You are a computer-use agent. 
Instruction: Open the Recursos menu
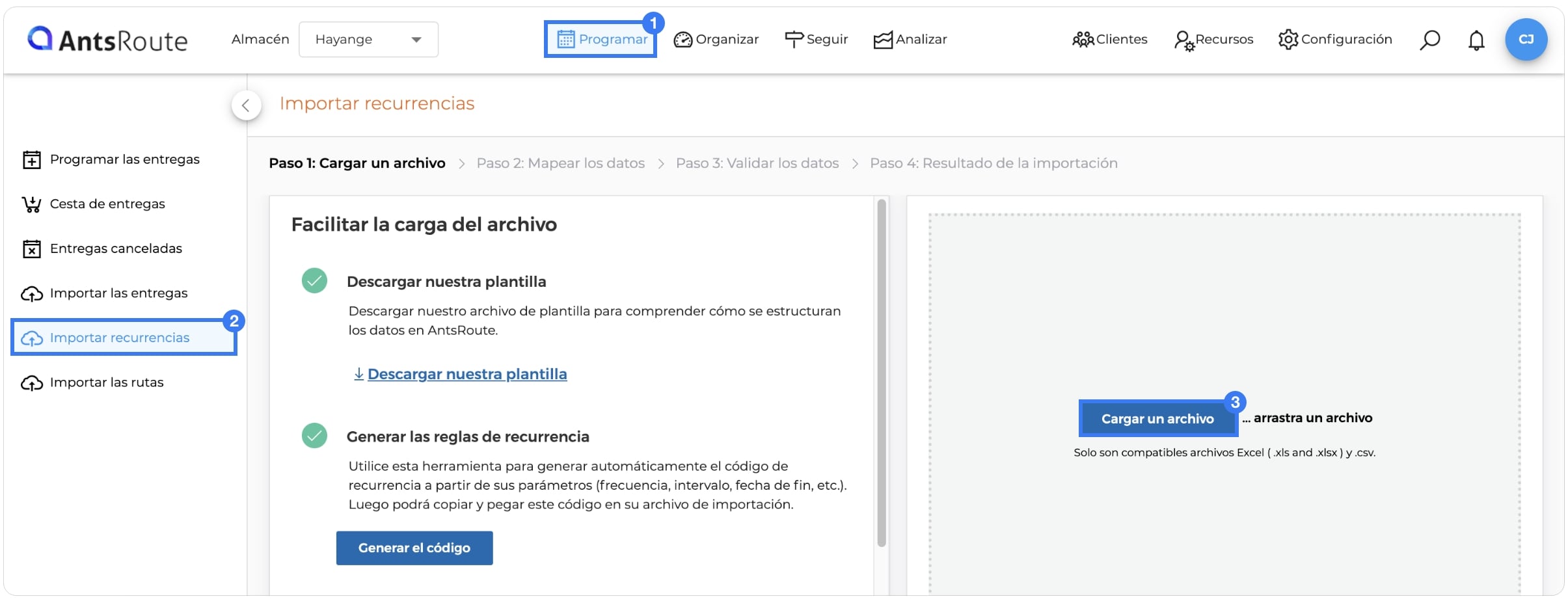(1213, 40)
